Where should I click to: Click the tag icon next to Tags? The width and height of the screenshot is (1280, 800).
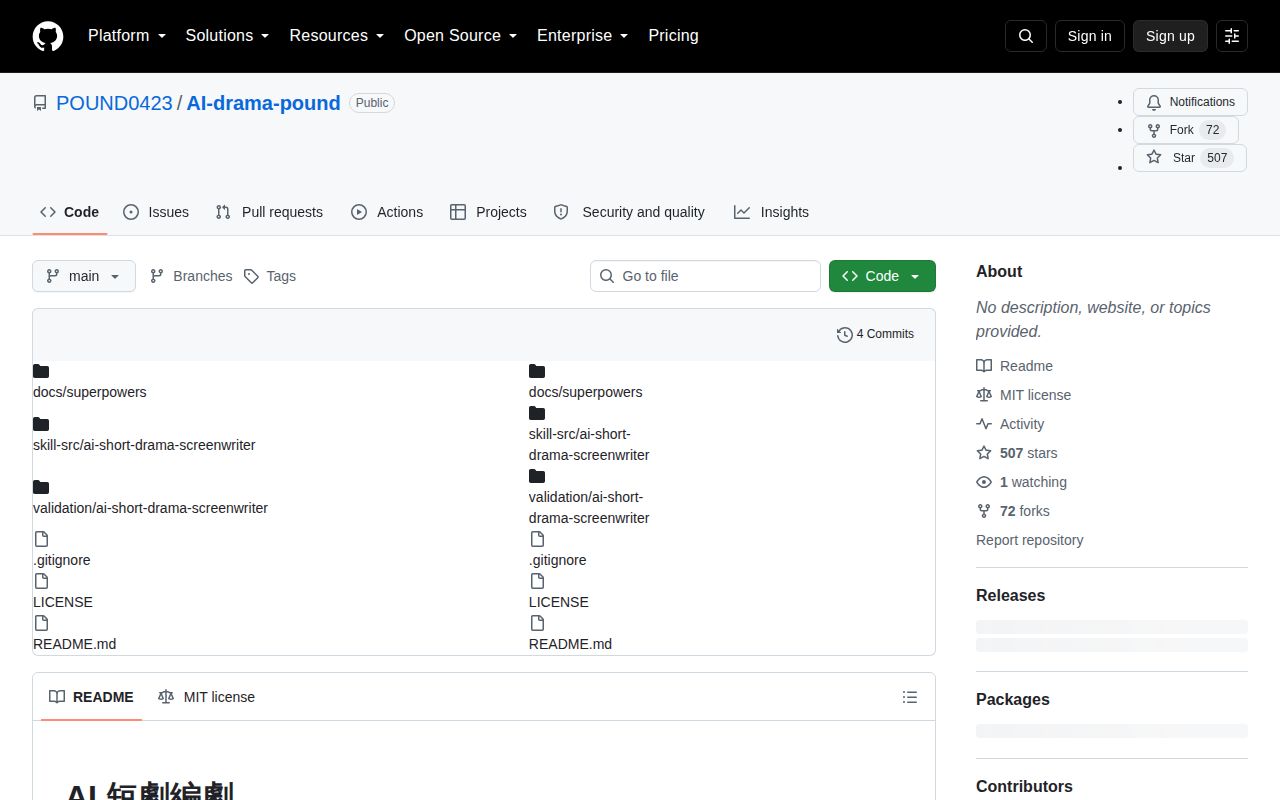click(x=251, y=276)
